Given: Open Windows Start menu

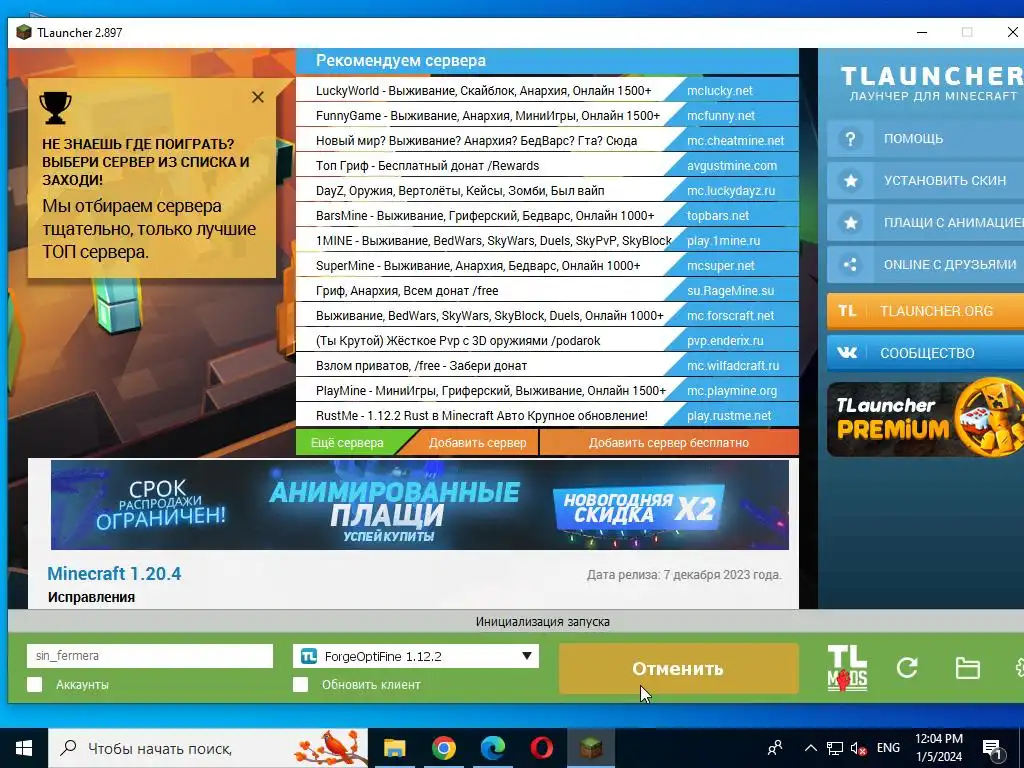Looking at the screenshot, I should click(x=24, y=748).
